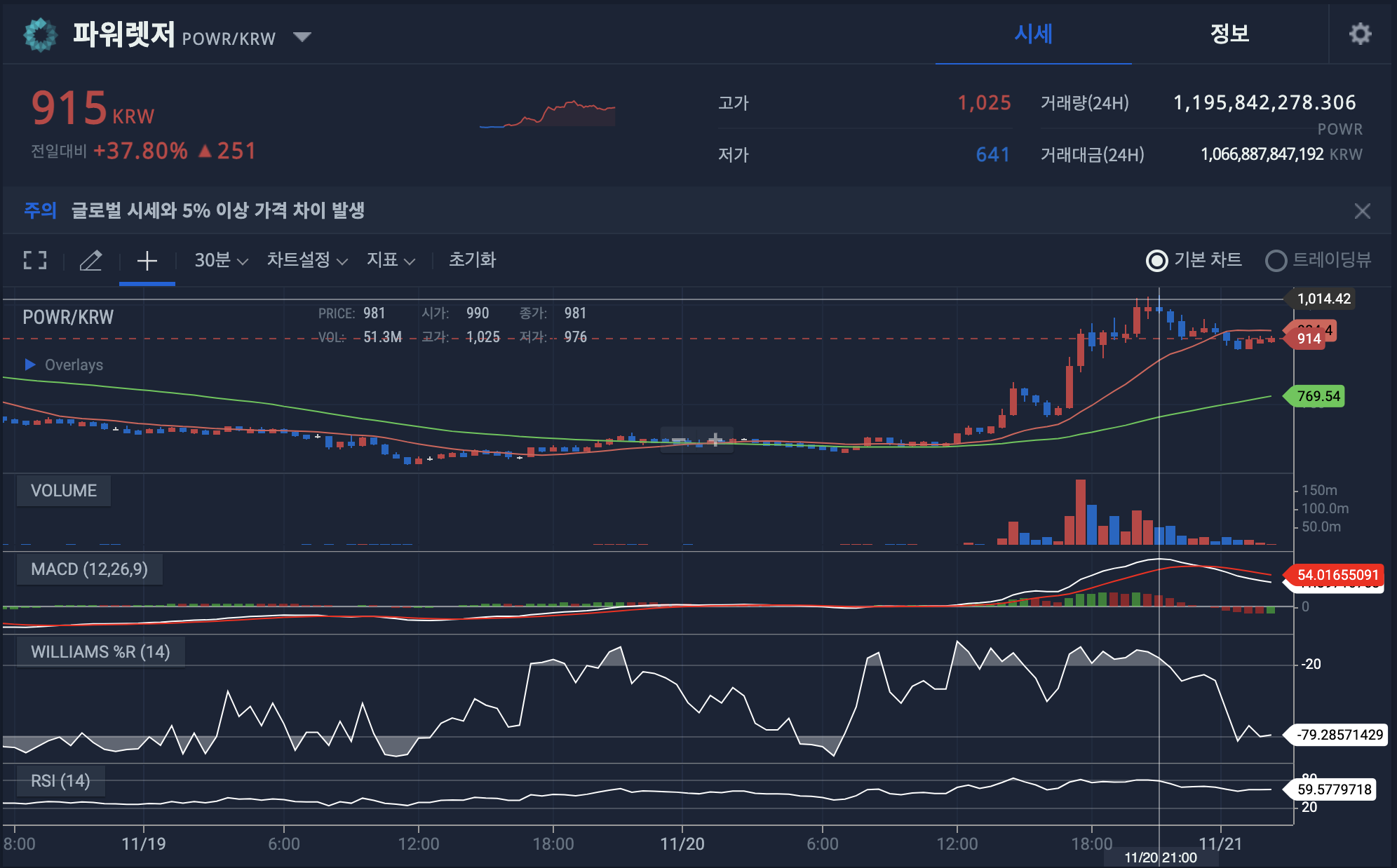Click the 초기화 reset button
Screen dimensions: 1397x868
coord(472,260)
